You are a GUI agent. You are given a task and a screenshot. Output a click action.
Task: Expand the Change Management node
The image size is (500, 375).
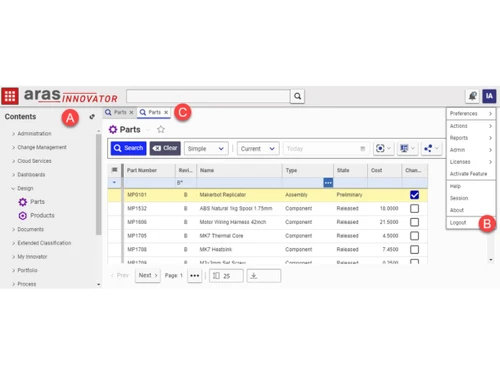click(x=14, y=147)
